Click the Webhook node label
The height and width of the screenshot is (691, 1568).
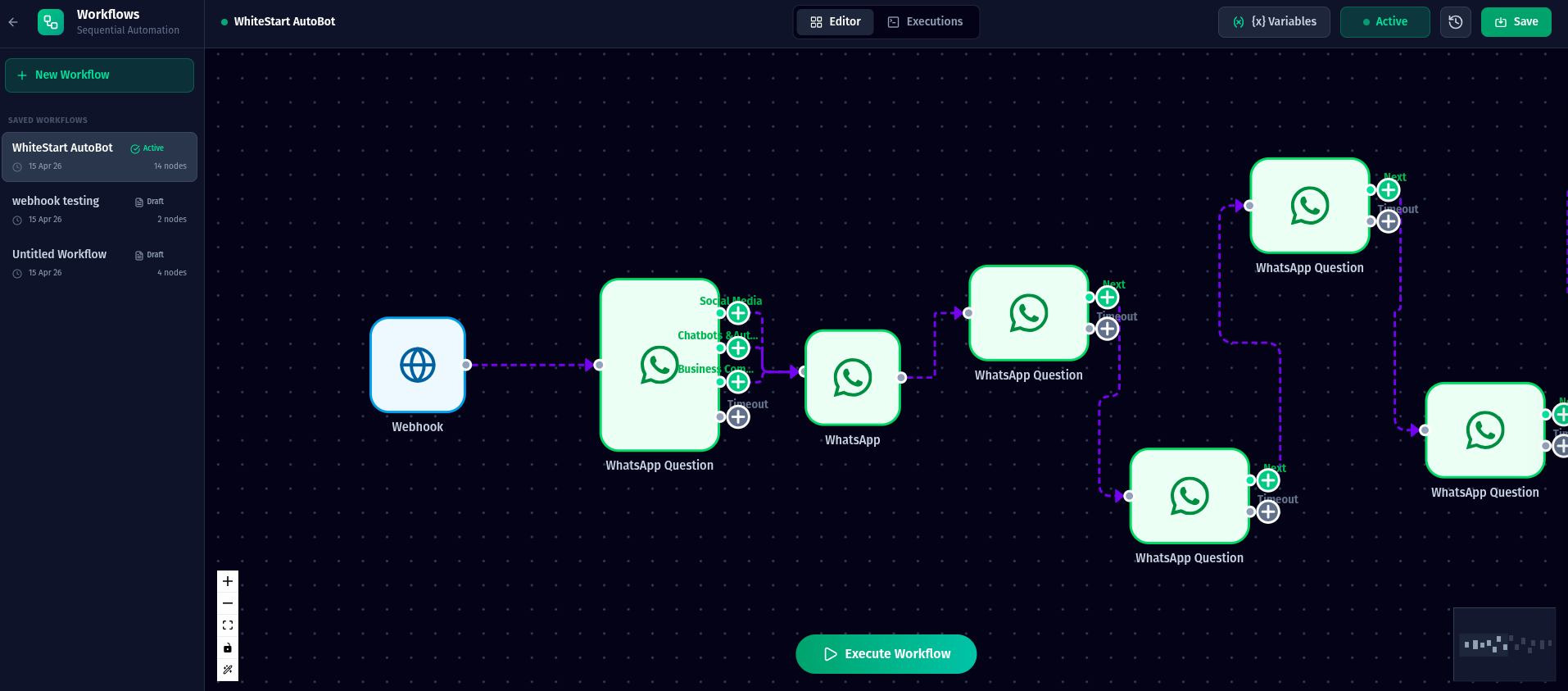point(418,427)
